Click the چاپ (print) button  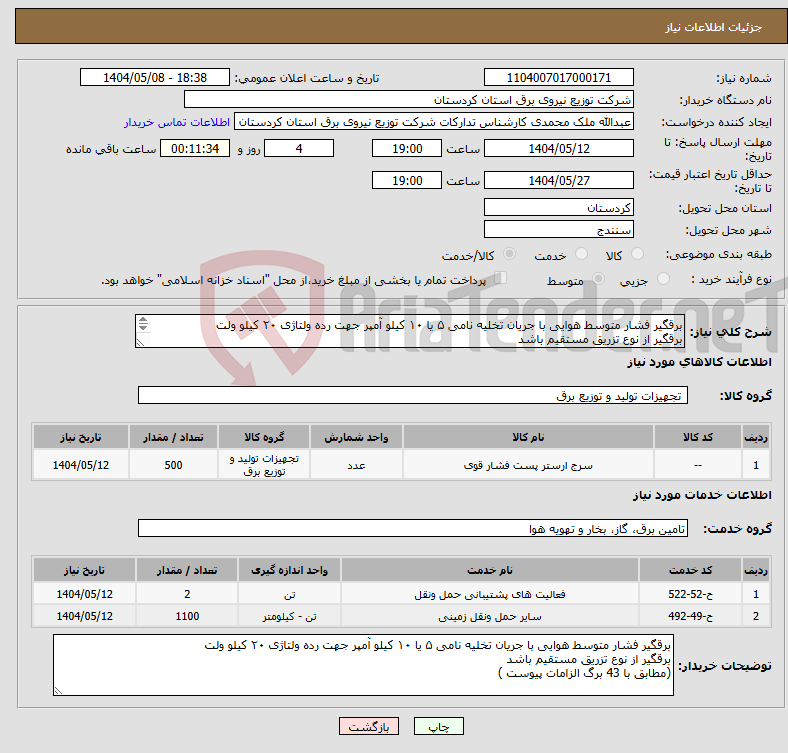click(x=438, y=726)
